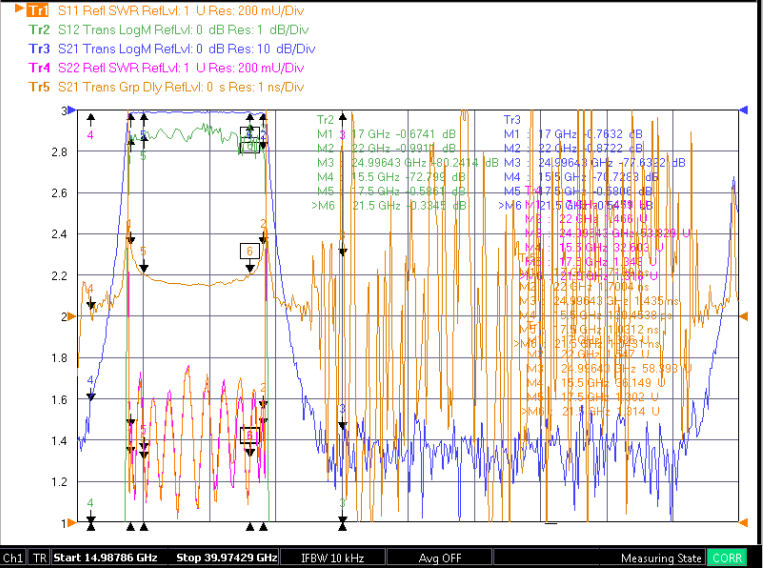The width and height of the screenshot is (763, 568).
Task: Click Tr2 marker readout M2 22 GHz -0.9911 dB
Action: [386, 148]
